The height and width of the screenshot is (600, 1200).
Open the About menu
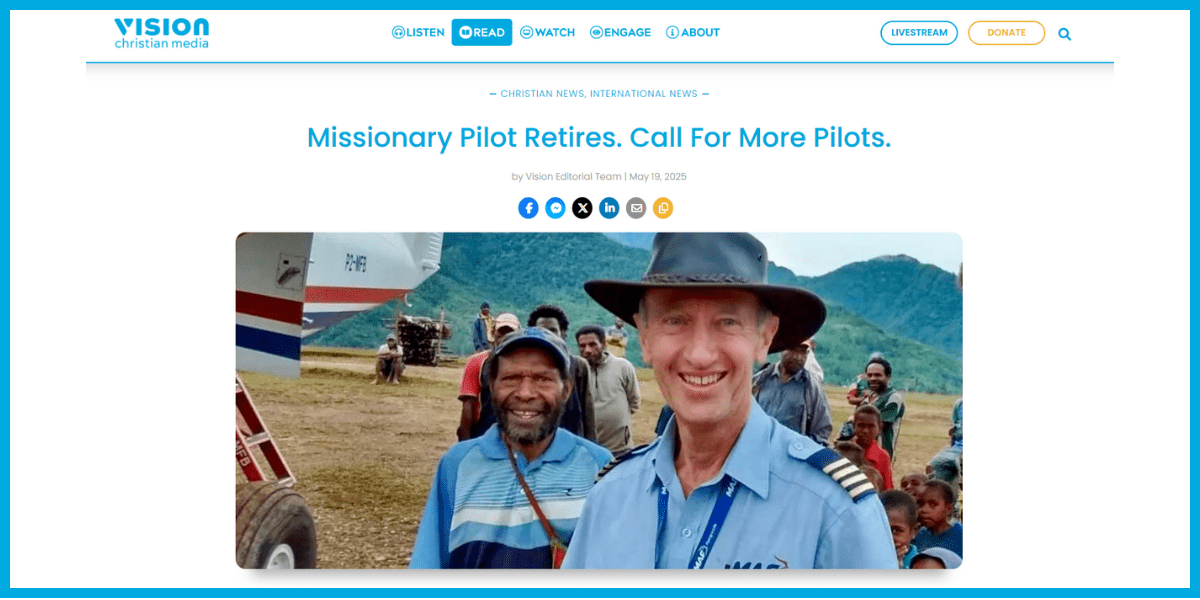(x=693, y=32)
